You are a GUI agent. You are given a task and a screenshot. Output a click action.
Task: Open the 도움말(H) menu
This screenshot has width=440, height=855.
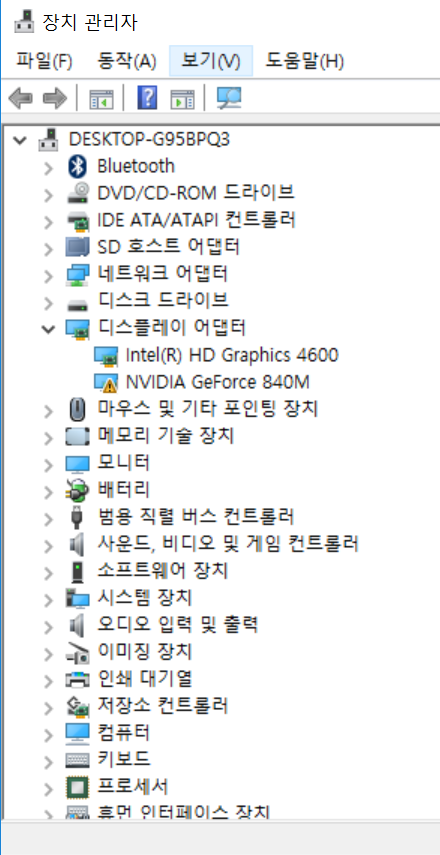(x=305, y=61)
